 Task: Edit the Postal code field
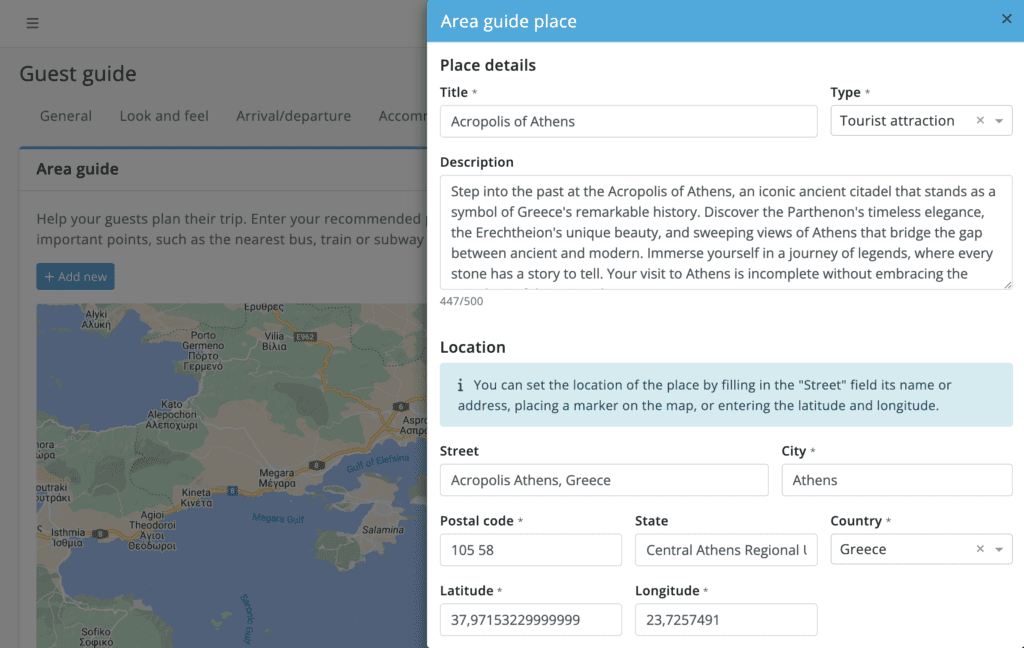(530, 550)
